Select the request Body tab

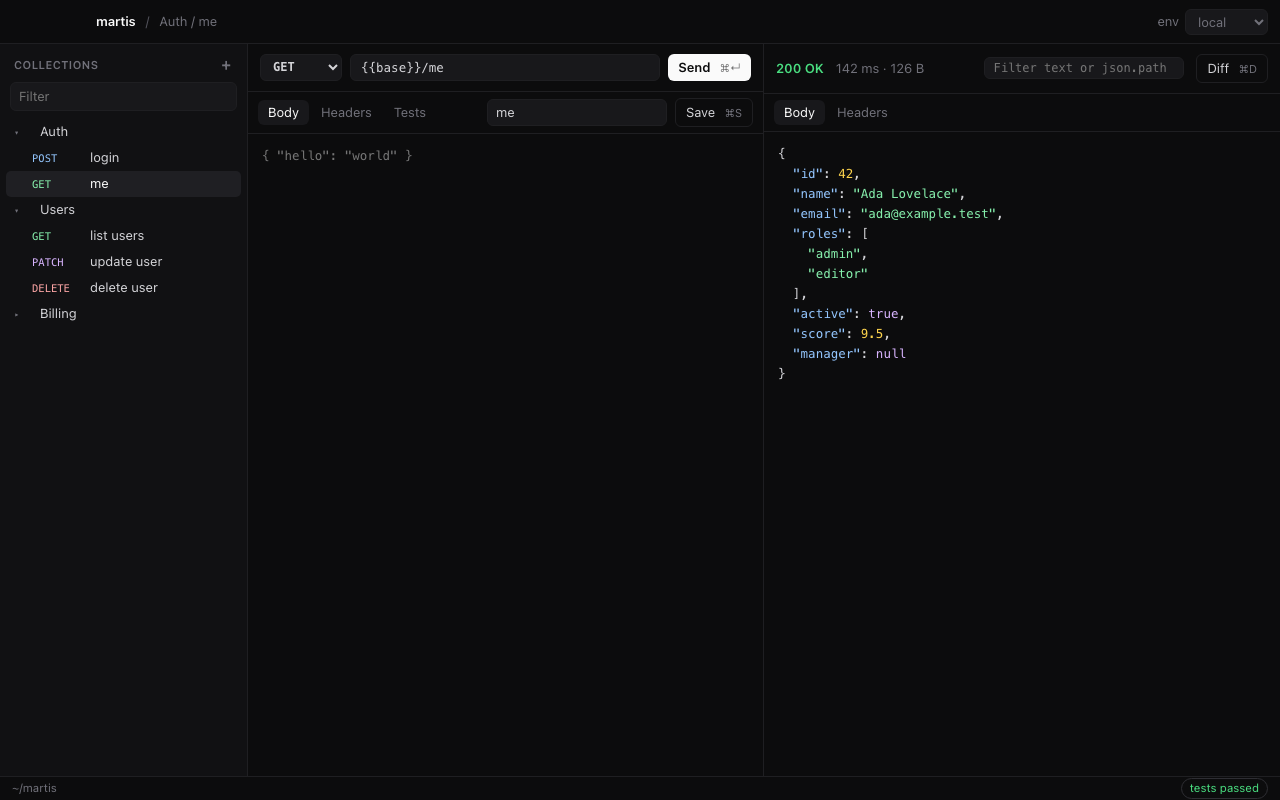283,112
